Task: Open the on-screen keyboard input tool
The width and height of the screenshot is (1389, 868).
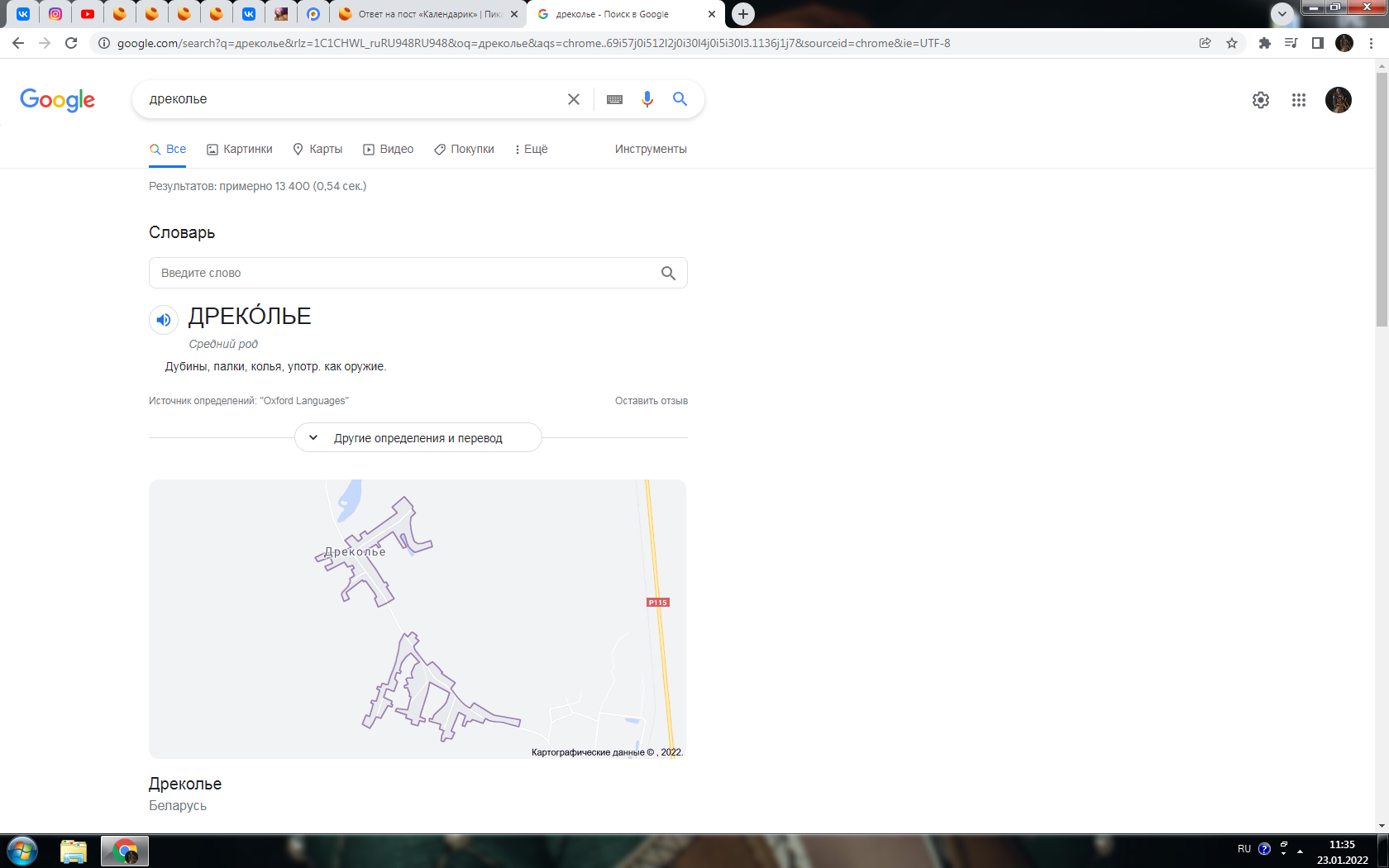Action: [x=614, y=99]
